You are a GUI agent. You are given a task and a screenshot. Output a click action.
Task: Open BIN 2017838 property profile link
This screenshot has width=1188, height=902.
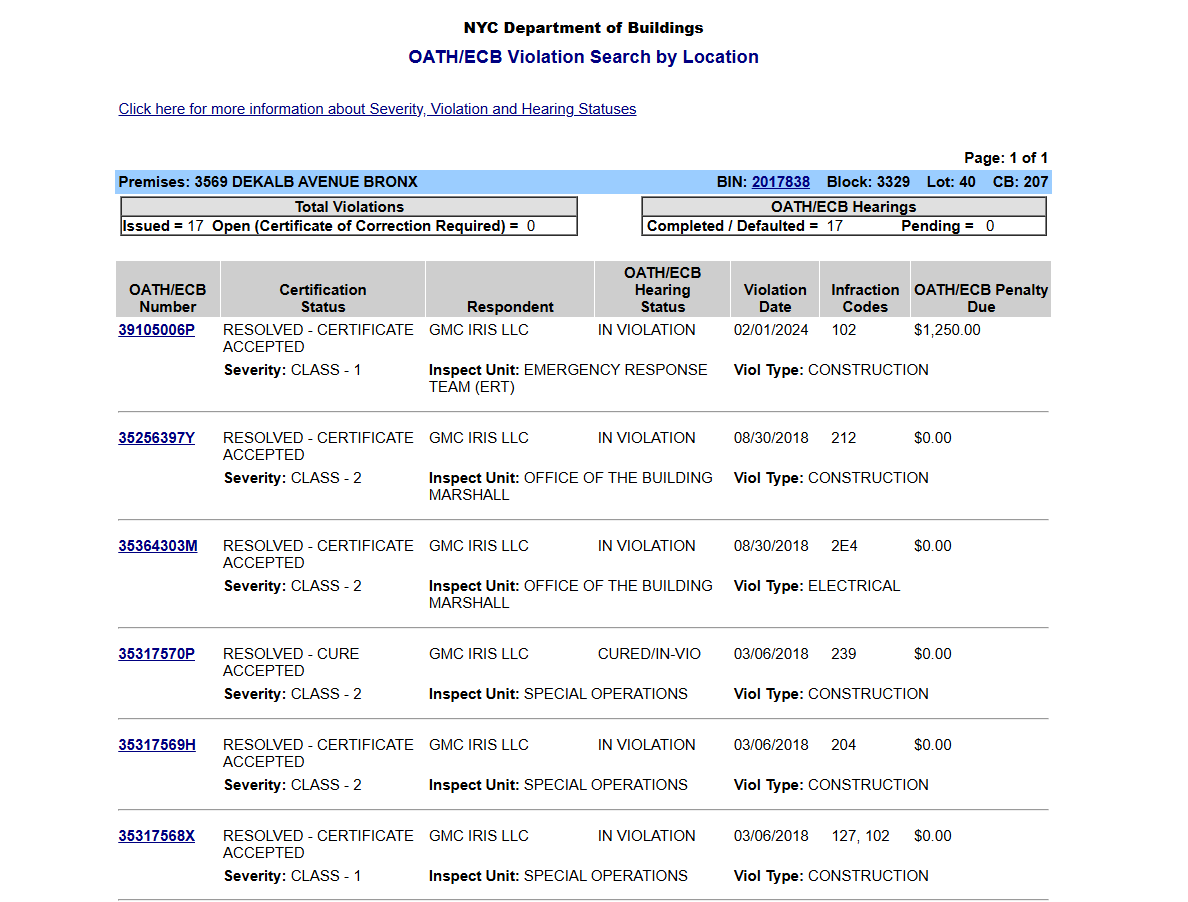(780, 182)
